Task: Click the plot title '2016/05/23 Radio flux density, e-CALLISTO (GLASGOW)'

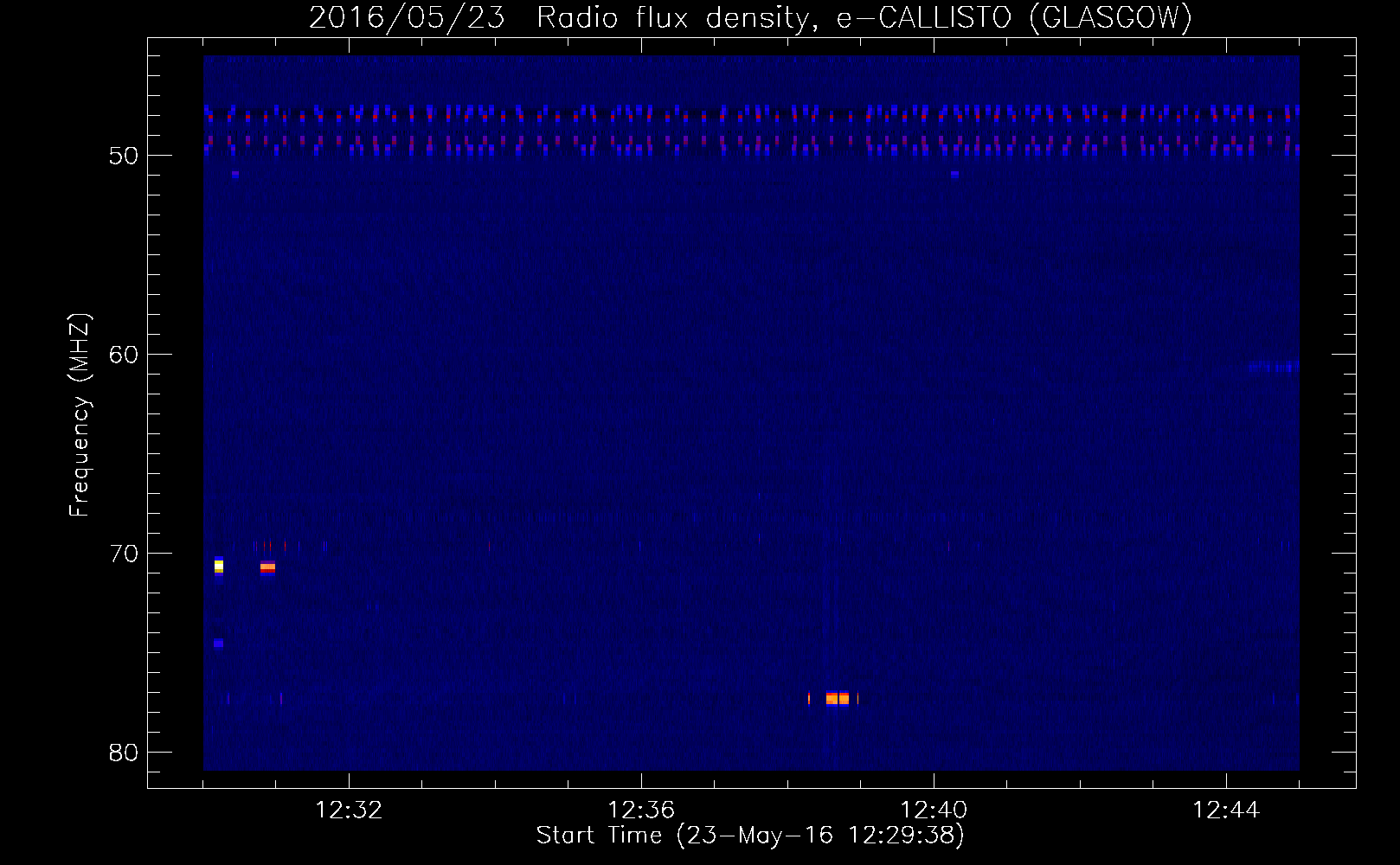Action: [750, 17]
